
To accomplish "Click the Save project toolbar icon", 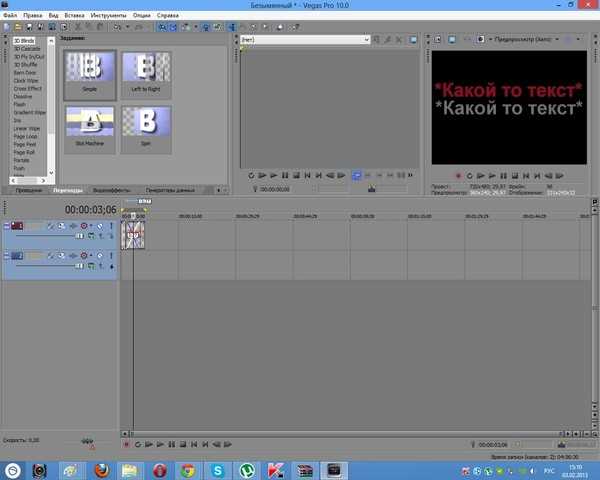I will (29, 27).
